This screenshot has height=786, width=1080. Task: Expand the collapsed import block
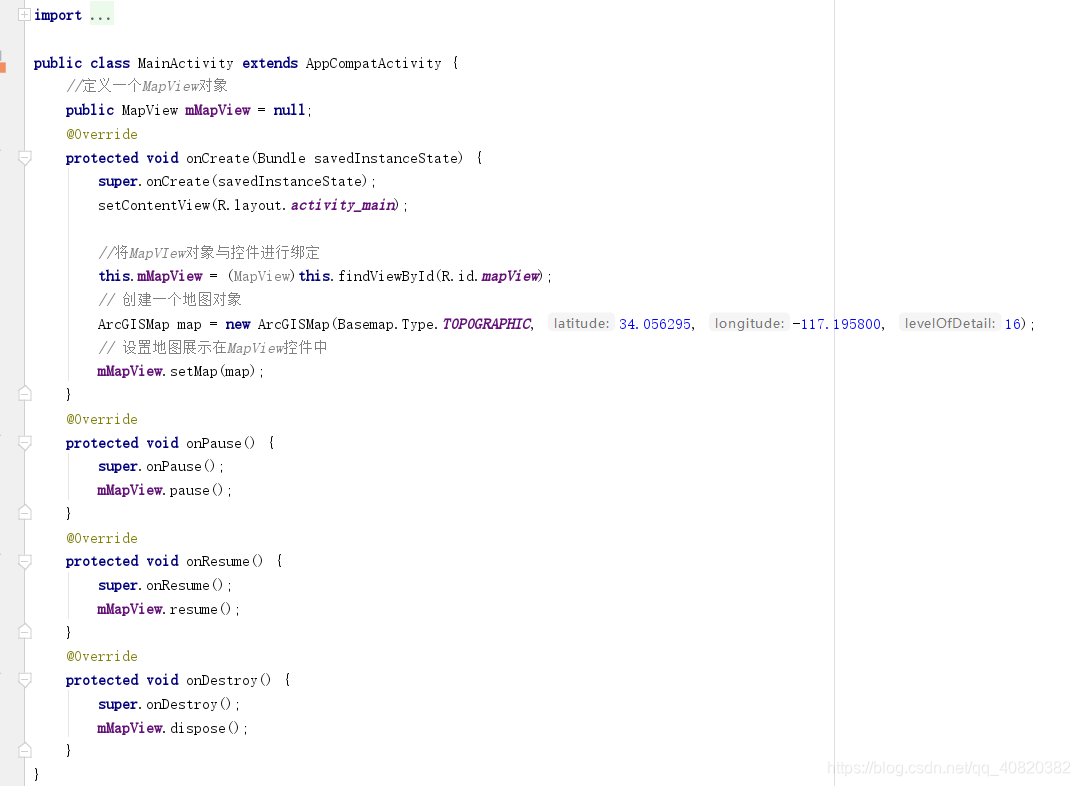tap(24, 14)
